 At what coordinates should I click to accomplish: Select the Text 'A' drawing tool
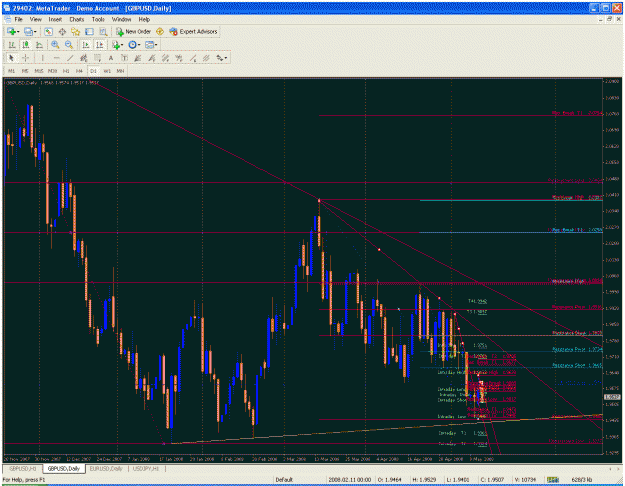point(111,58)
